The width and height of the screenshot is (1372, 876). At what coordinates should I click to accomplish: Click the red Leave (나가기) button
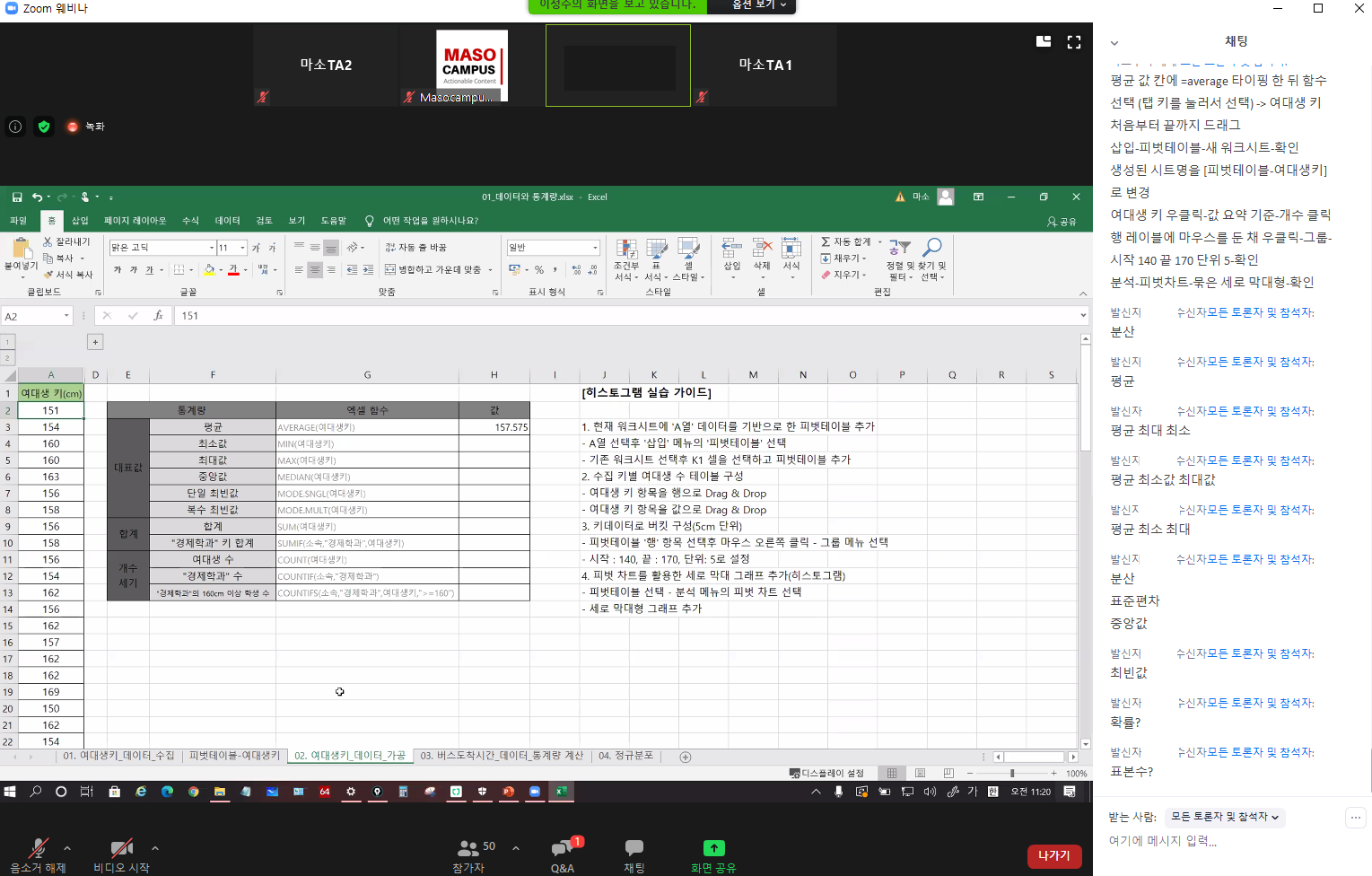pos(1053,855)
